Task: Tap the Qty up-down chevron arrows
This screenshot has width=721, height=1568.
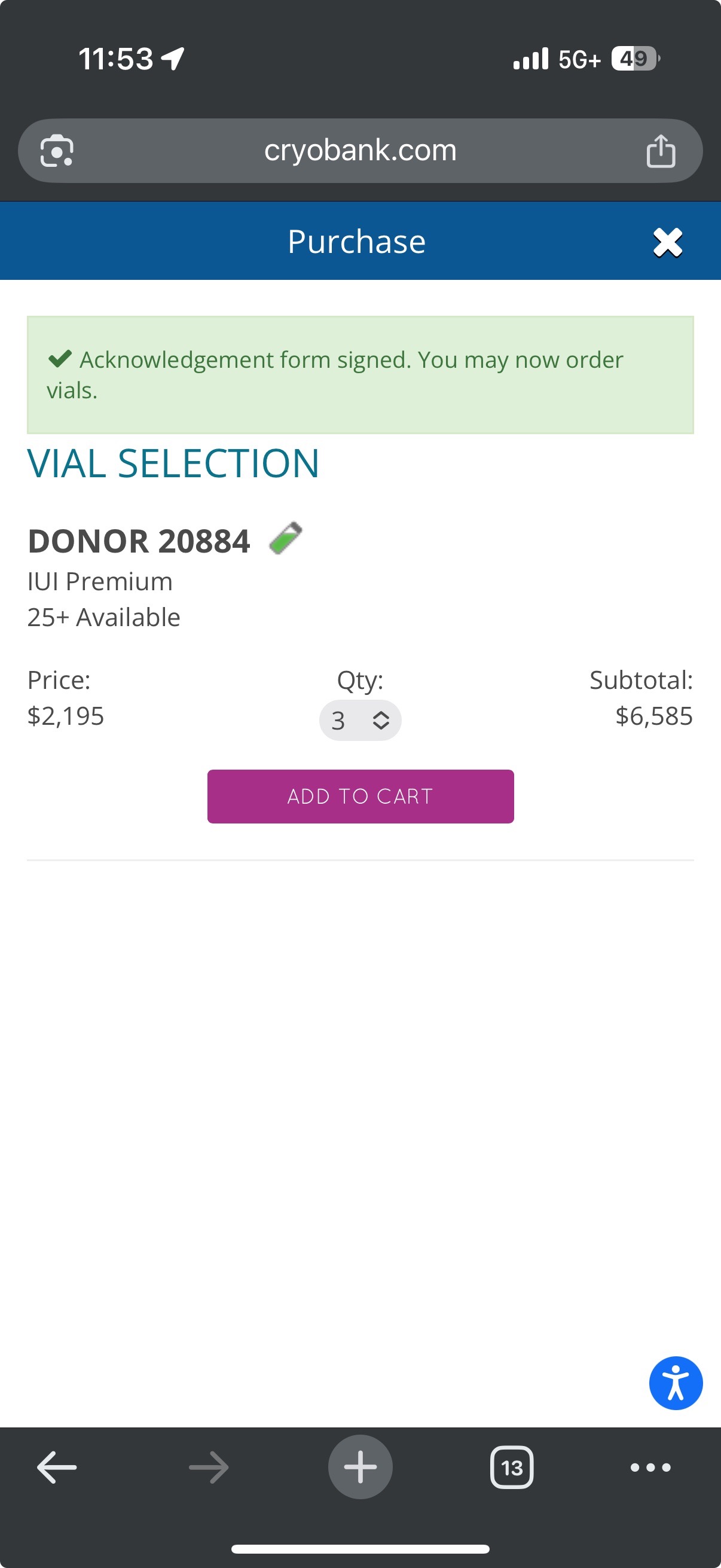Action: tap(381, 721)
